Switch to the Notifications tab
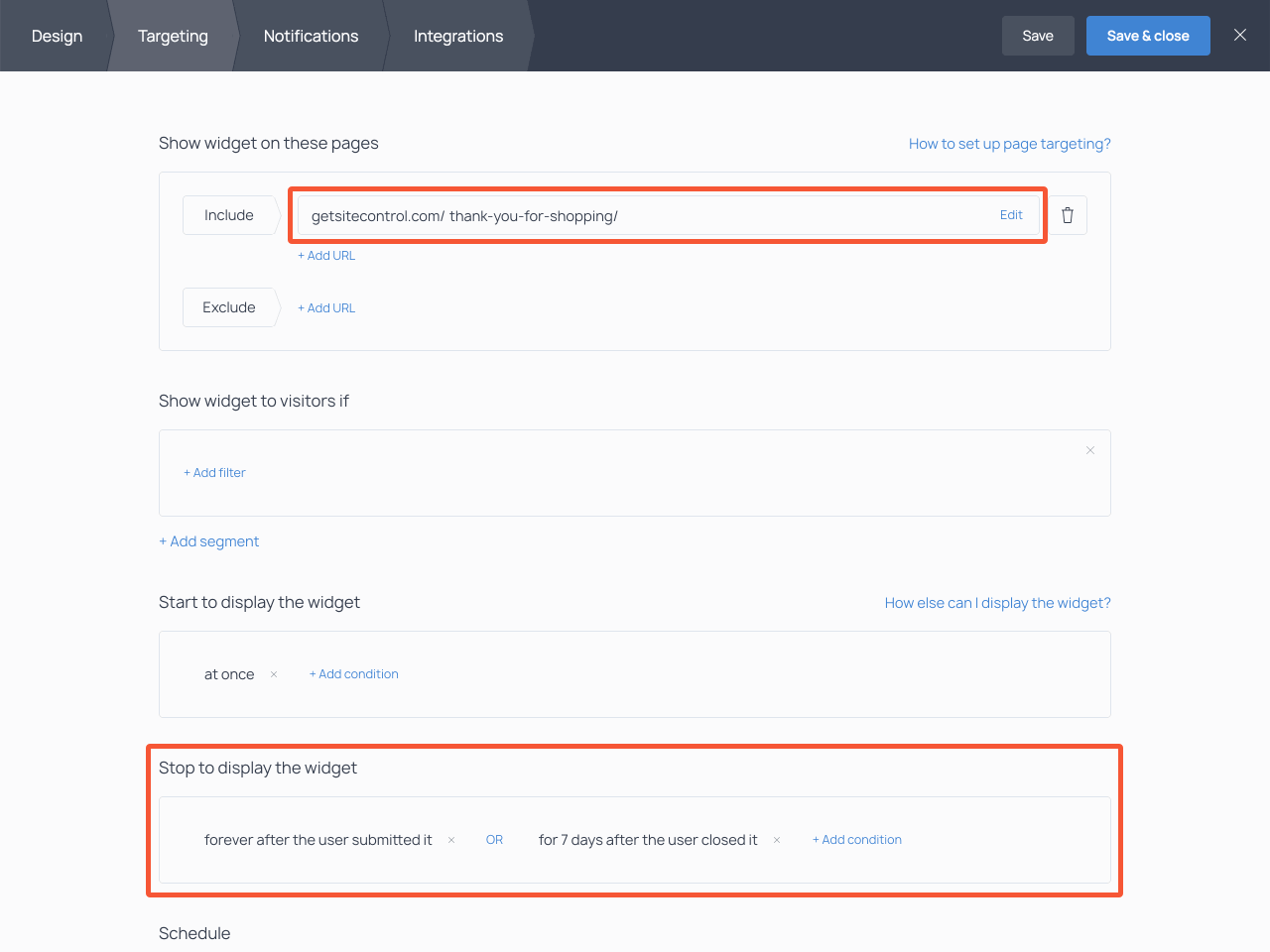The height and width of the screenshot is (952, 1270). [311, 36]
